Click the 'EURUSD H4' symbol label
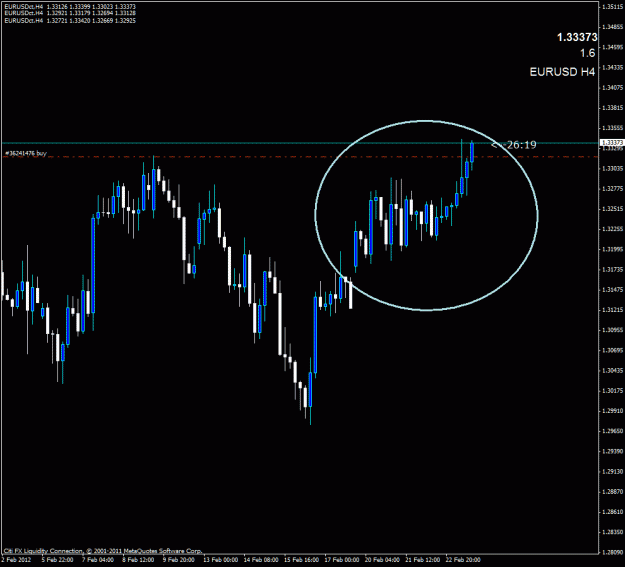625x567 pixels. click(x=562, y=72)
